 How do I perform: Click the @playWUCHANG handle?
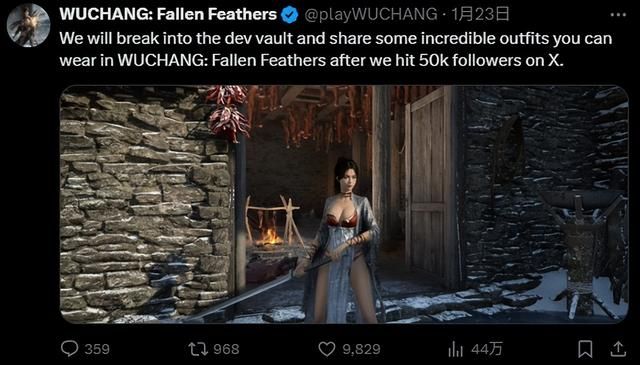pos(371,15)
